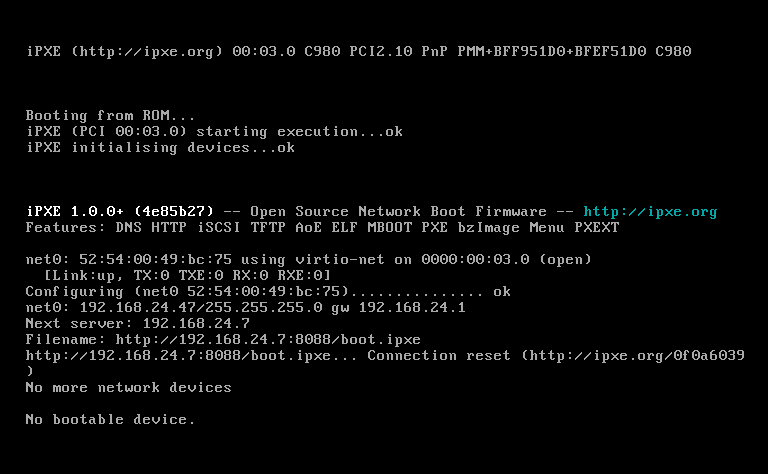Screen dimensions: 768x474
Task: Click the 'No more network devices' line
Action: [128, 387]
